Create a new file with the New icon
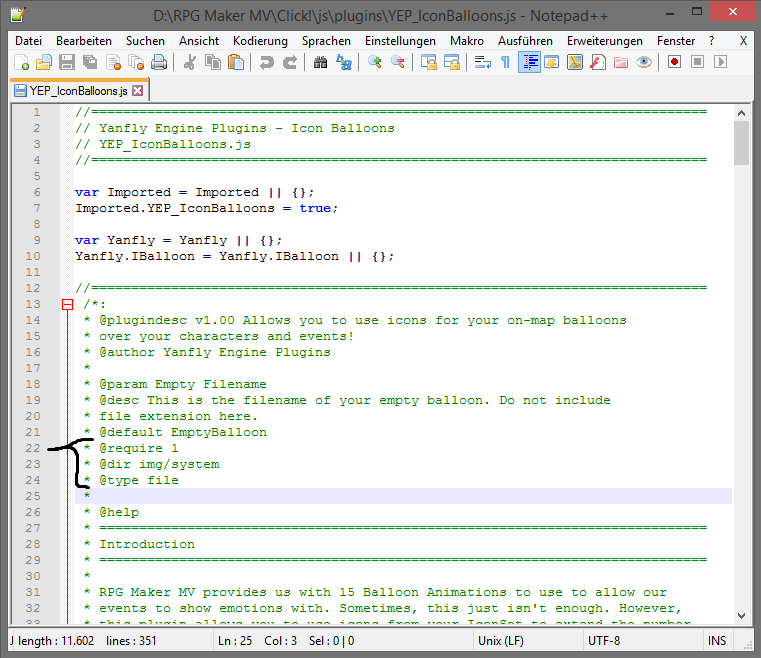Viewport: 761px width, 658px height. (21, 62)
